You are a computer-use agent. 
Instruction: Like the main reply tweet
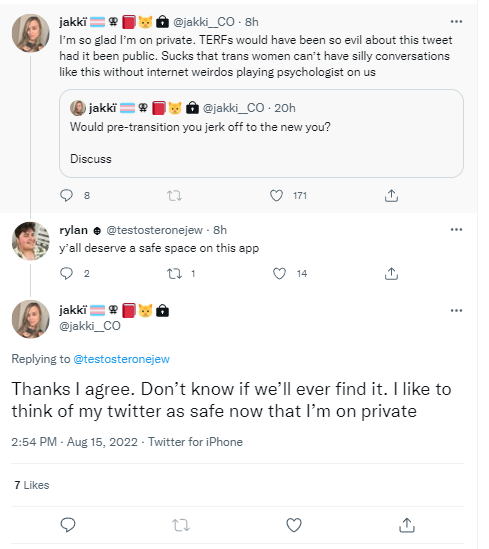[x=294, y=525]
